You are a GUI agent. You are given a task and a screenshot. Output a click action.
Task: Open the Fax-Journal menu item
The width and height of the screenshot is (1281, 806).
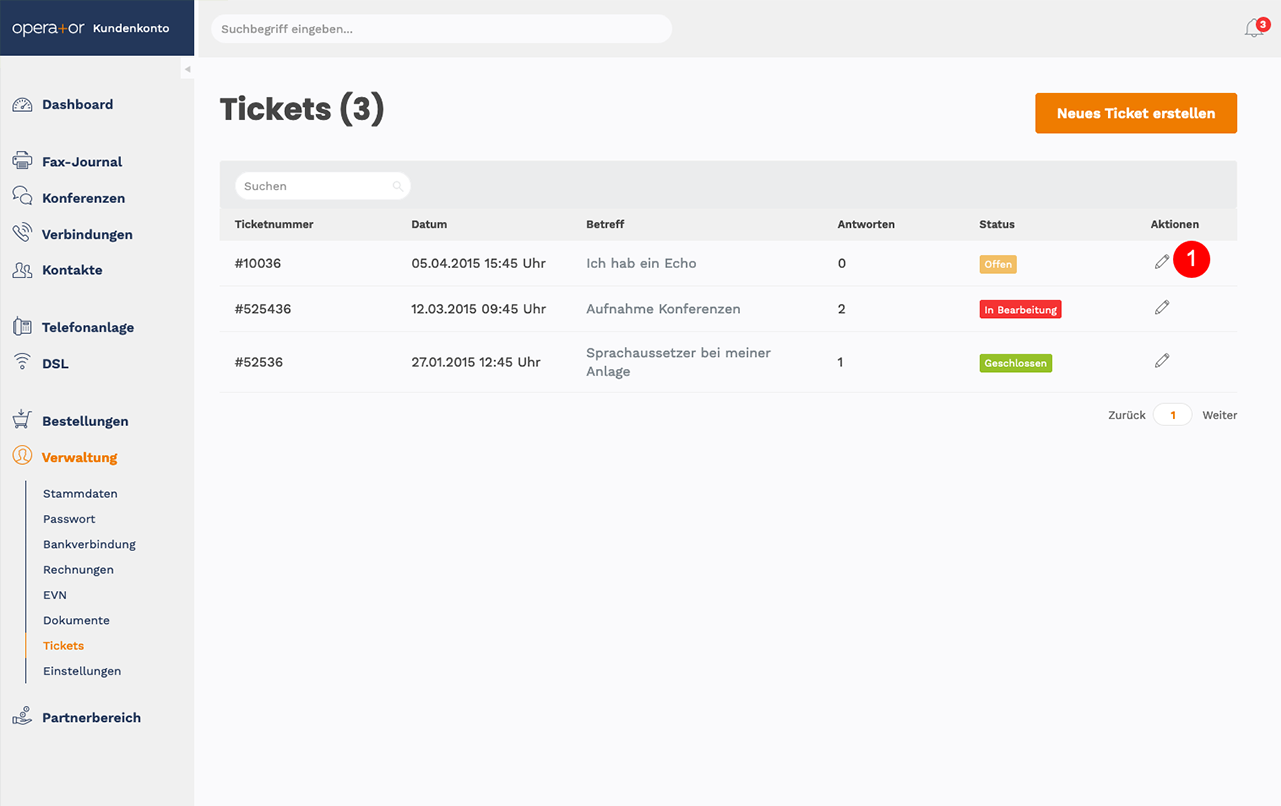[82, 161]
